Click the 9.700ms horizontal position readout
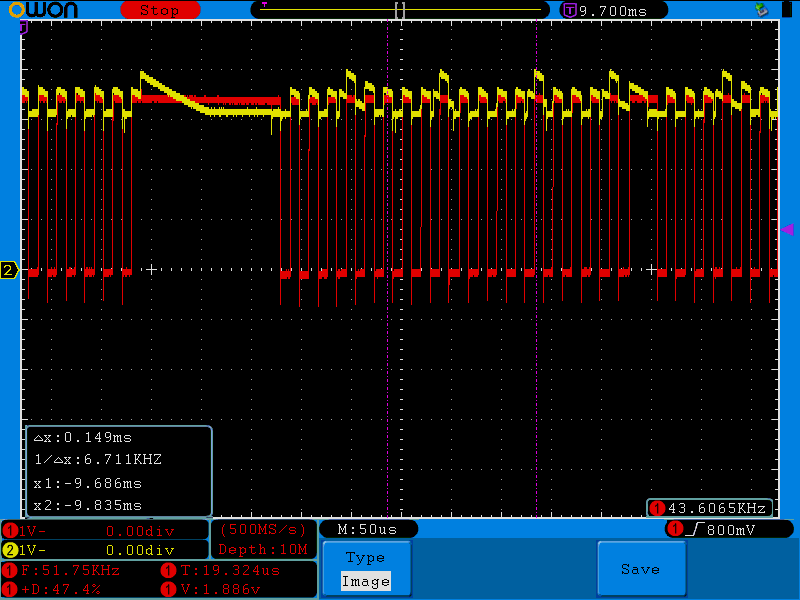Image resolution: width=800 pixels, height=600 pixels. 613,11
